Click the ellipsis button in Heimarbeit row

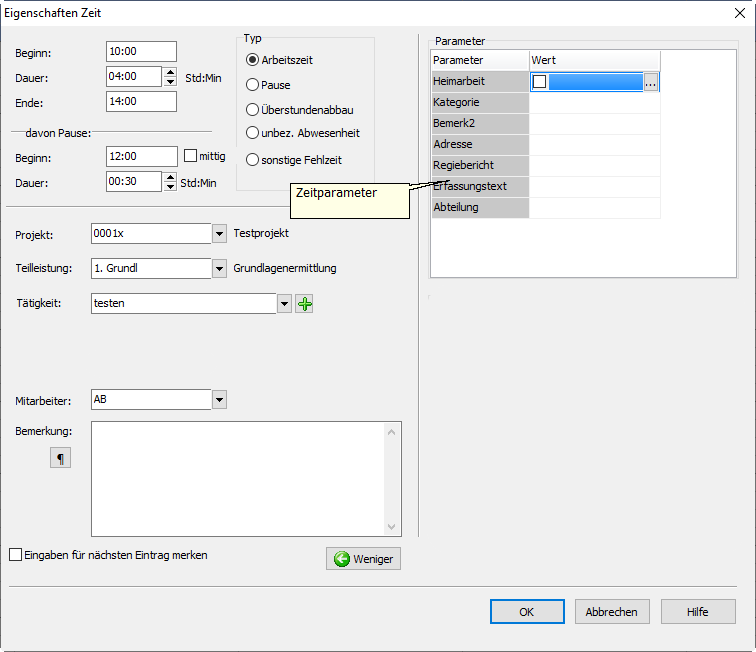coord(651,82)
